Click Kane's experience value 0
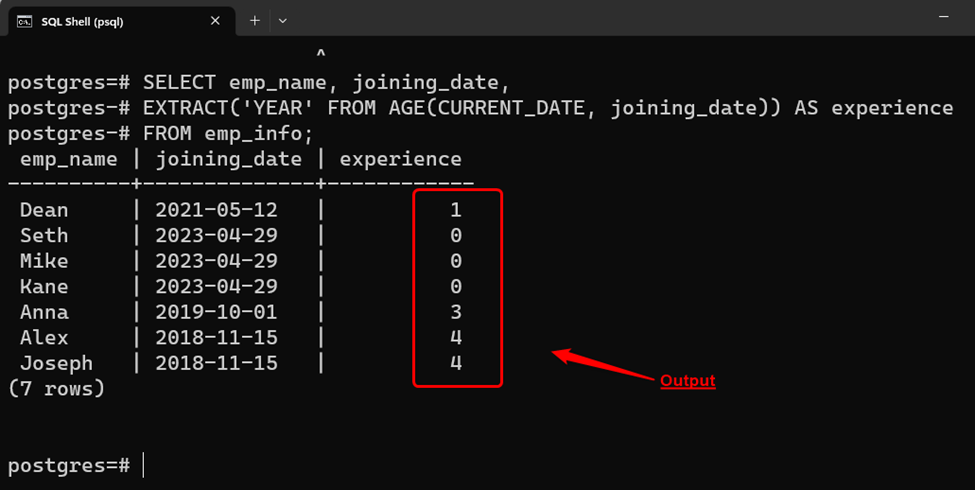 coord(456,287)
